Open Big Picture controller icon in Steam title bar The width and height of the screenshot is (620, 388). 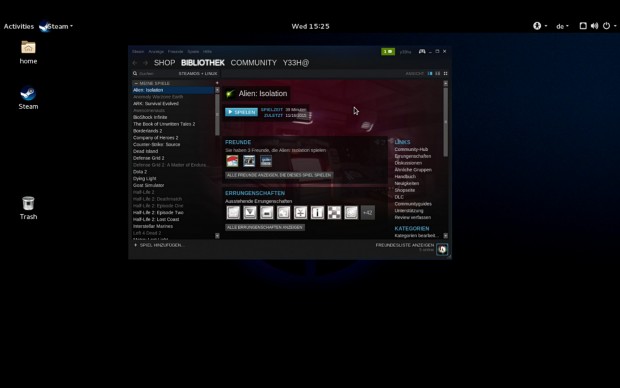pos(422,51)
